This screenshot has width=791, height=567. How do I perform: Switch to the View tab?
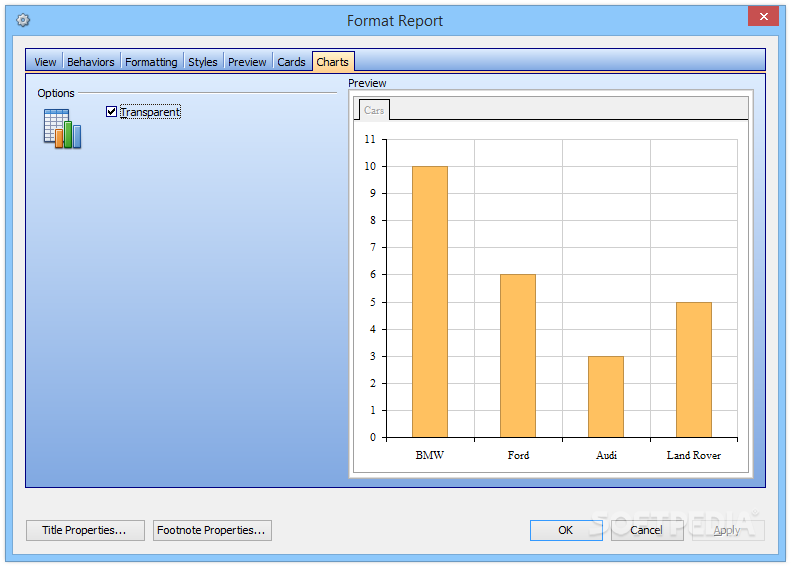[x=45, y=62]
